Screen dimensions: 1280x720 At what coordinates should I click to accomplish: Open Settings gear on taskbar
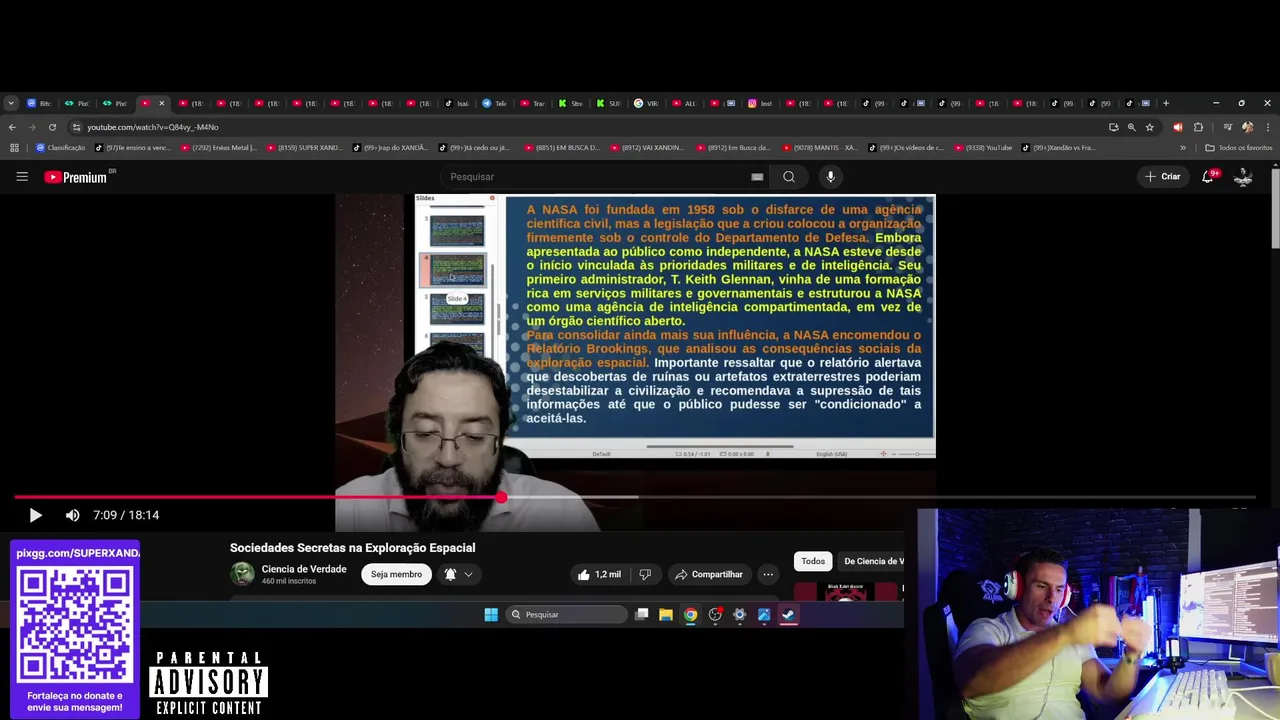tap(740, 615)
